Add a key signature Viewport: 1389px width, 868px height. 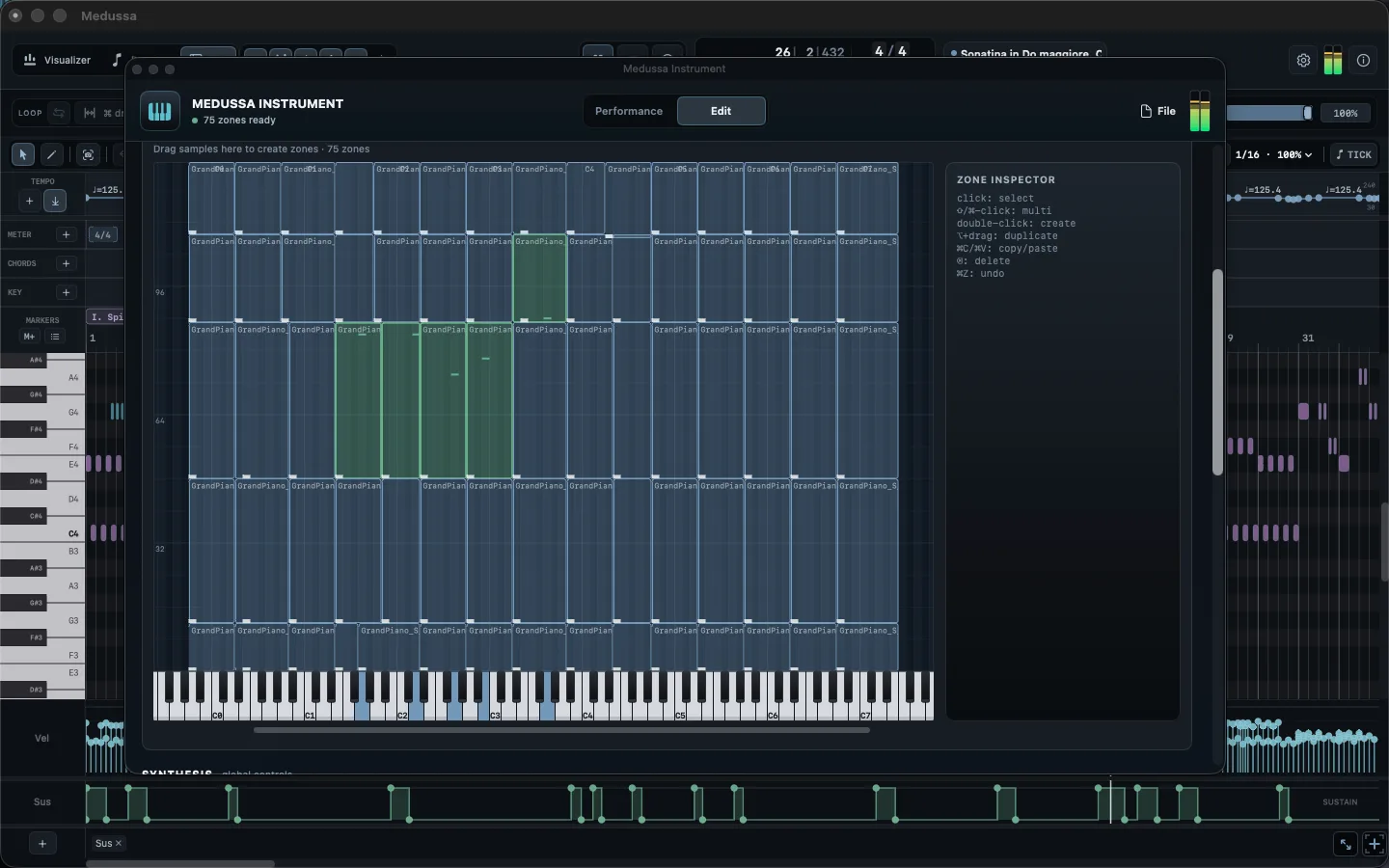(66, 292)
